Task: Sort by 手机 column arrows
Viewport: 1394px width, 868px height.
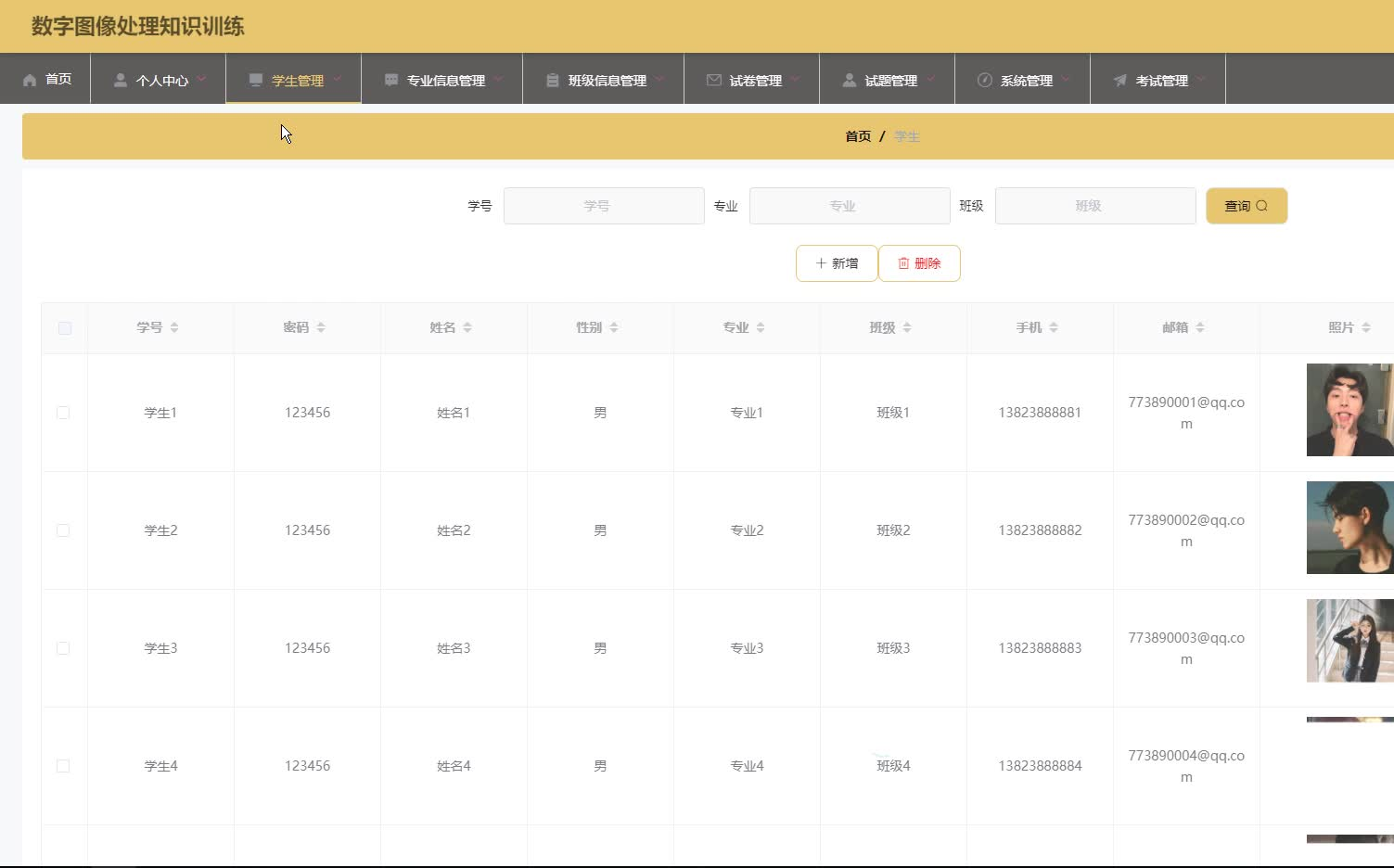Action: [1054, 327]
